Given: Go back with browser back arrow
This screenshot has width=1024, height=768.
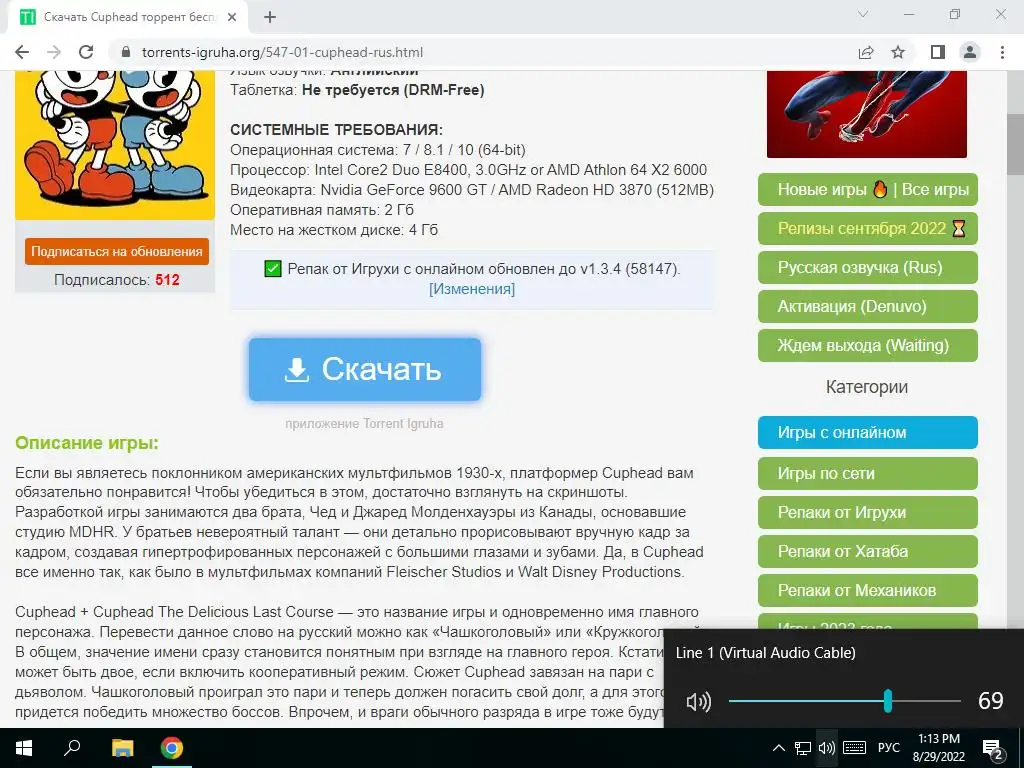Looking at the screenshot, I should tap(22, 52).
